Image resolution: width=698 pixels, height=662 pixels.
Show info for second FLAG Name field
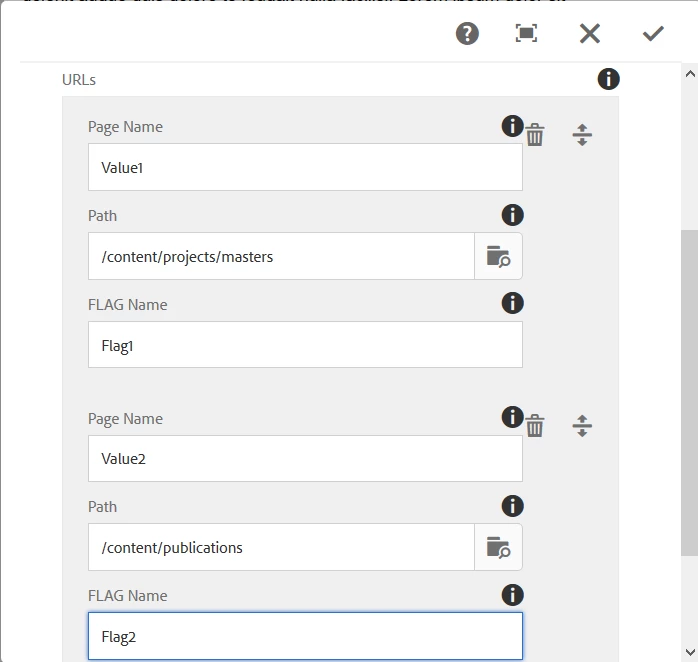(x=512, y=595)
